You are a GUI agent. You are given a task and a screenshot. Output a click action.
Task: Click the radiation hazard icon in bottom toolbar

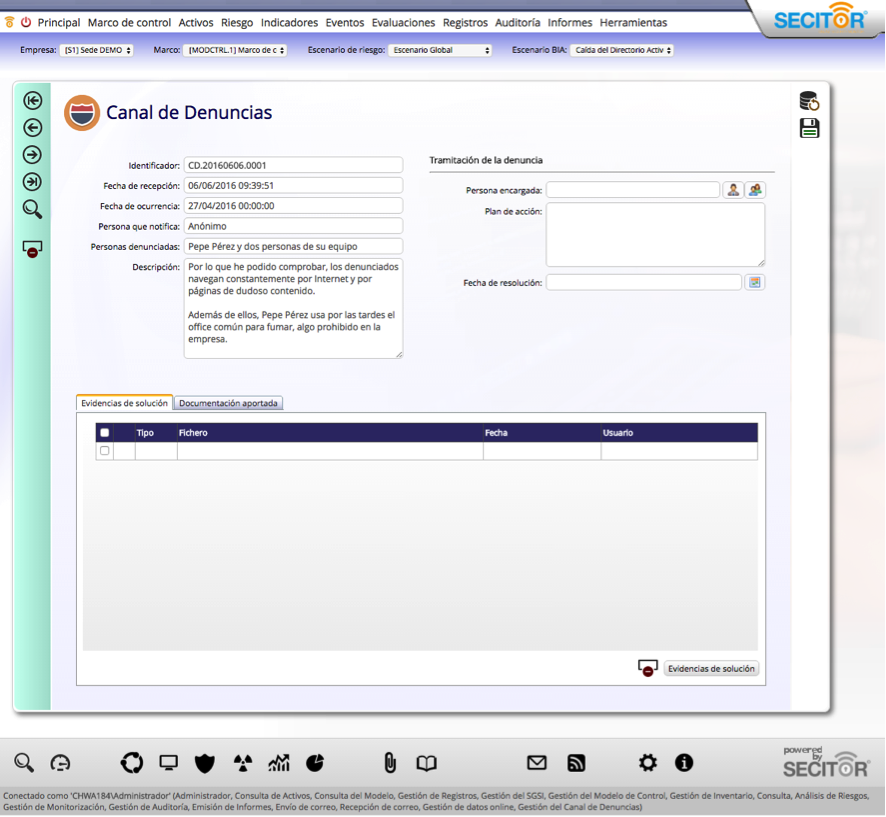[x=242, y=763]
